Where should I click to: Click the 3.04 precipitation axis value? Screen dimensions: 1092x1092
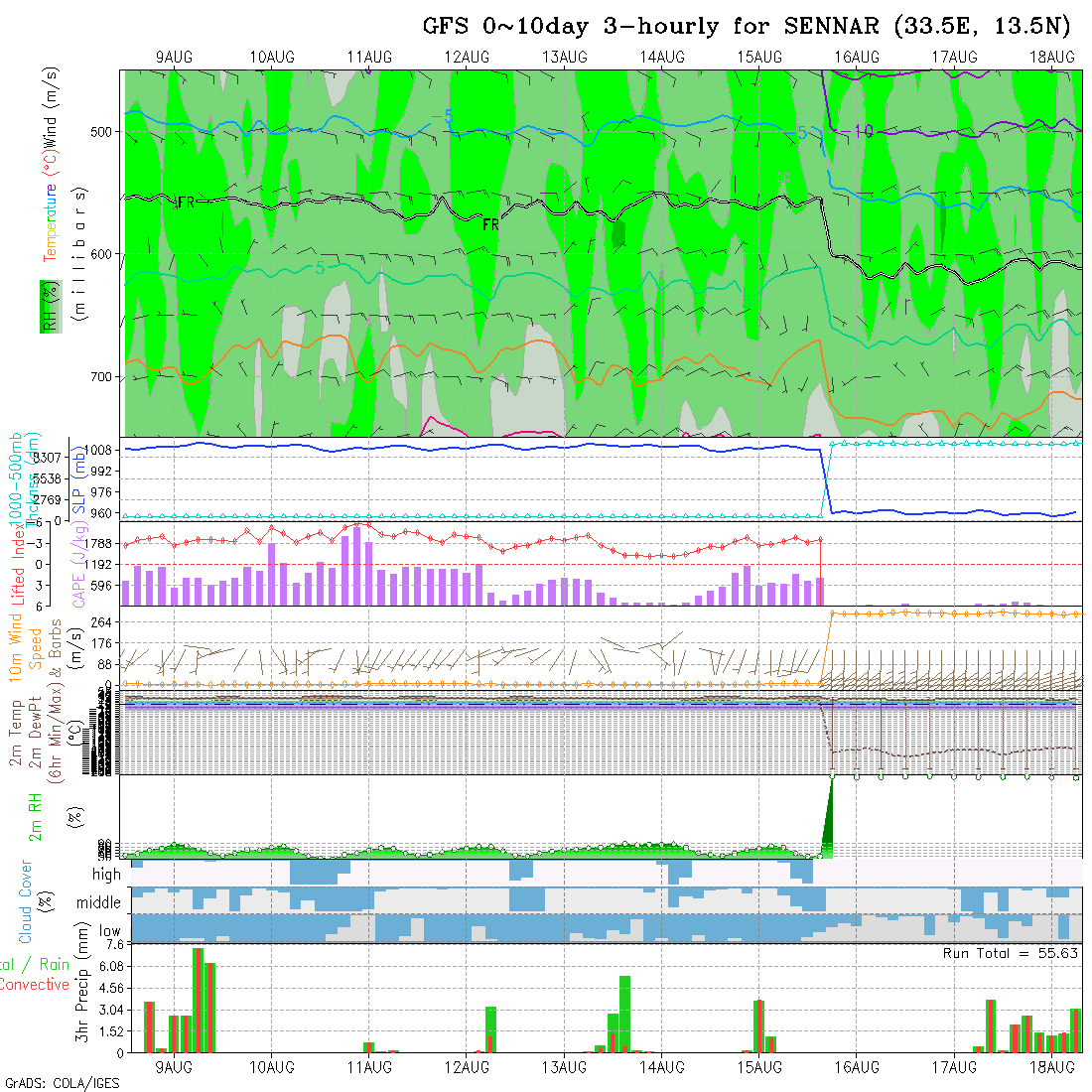click(111, 1010)
